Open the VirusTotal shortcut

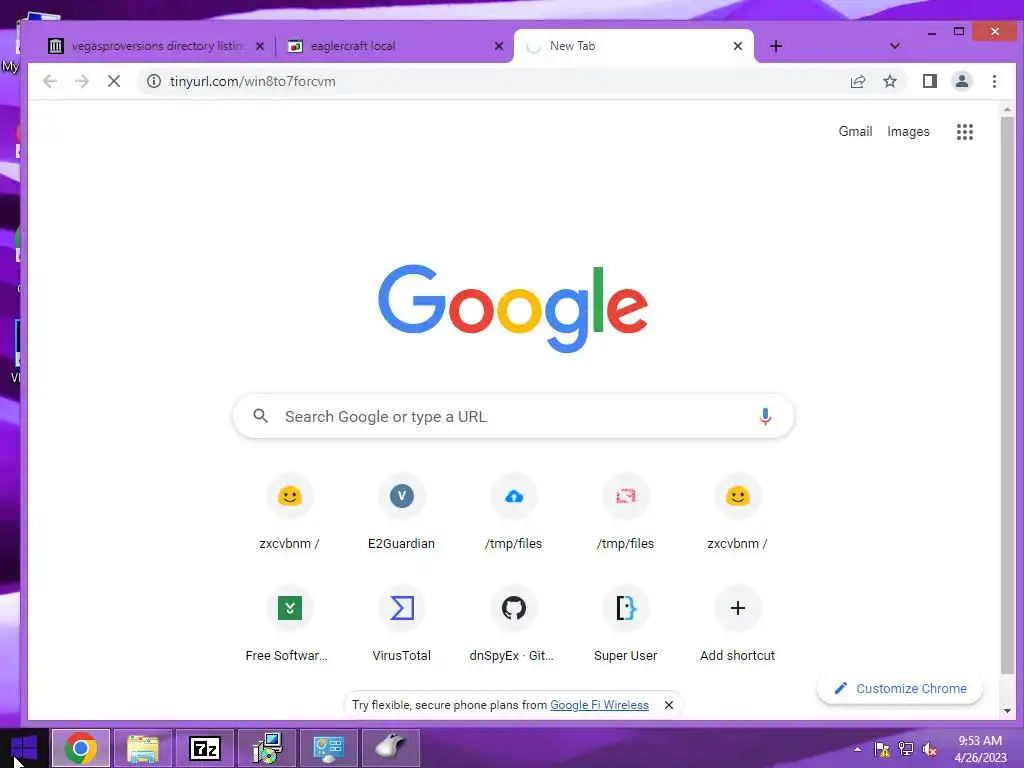[x=402, y=626]
